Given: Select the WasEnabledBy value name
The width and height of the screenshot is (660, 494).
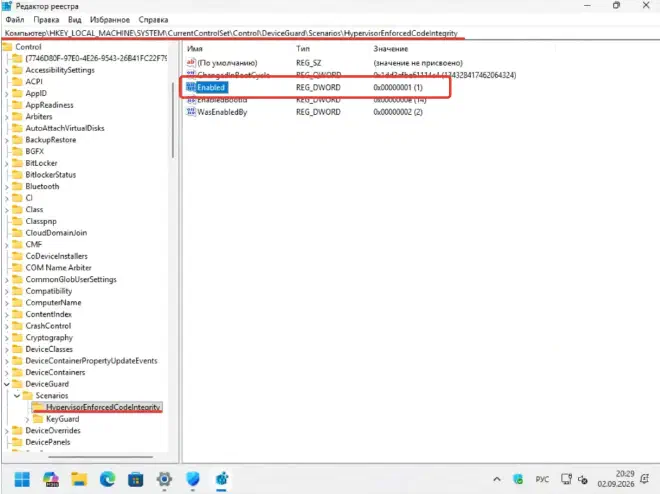Looking at the screenshot, I should [x=222, y=112].
